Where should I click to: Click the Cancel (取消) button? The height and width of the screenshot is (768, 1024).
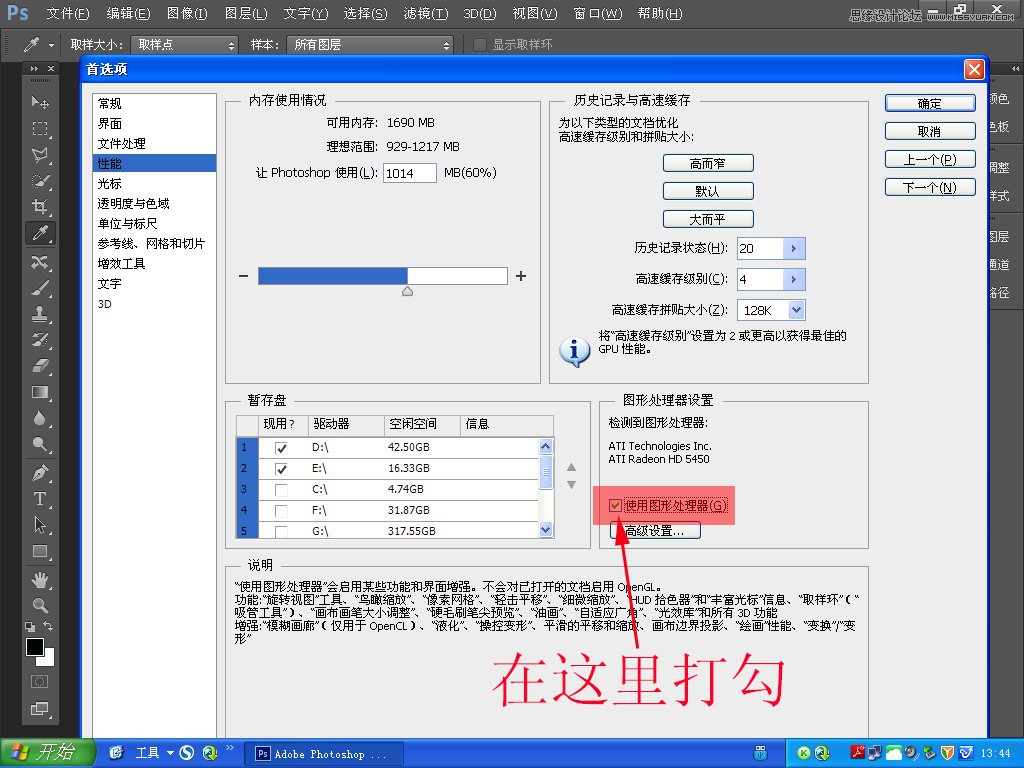tap(930, 131)
